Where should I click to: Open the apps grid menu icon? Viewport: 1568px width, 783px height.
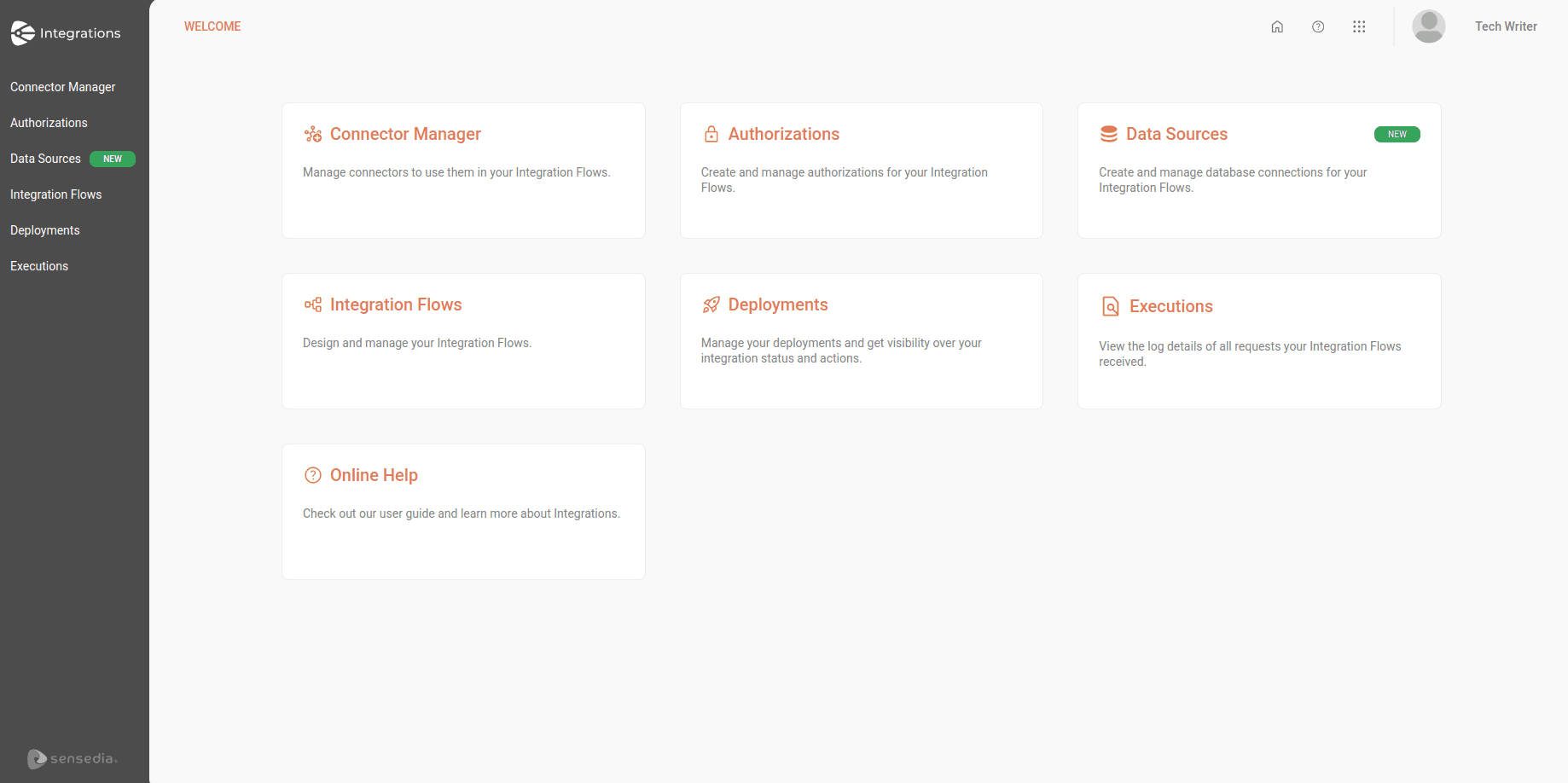pyautogui.click(x=1359, y=26)
